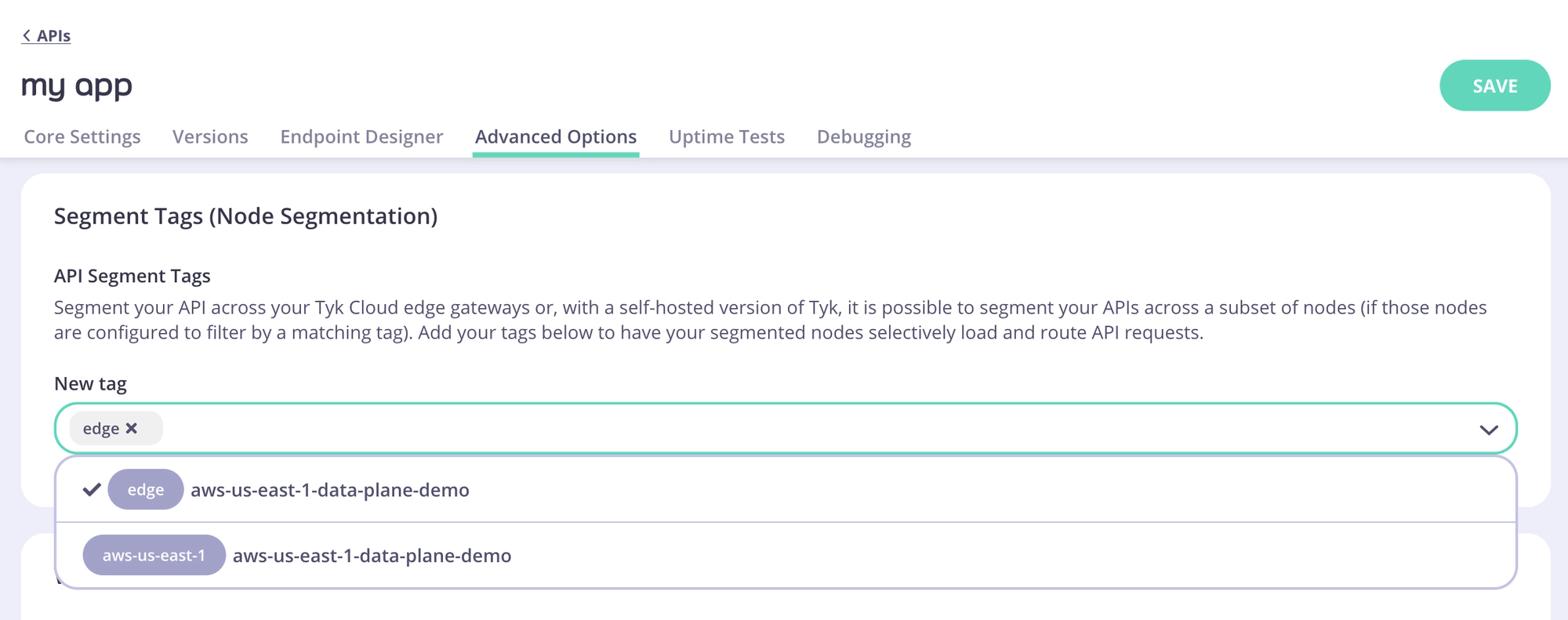Open the Uptime Tests tab
The image size is (1568, 620).
click(726, 136)
